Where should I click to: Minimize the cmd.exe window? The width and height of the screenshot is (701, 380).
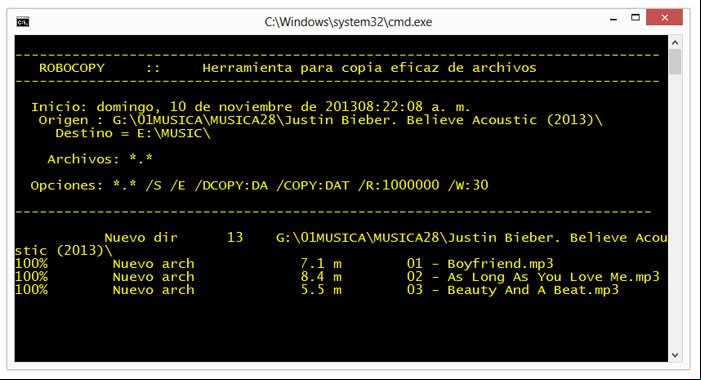coord(613,19)
